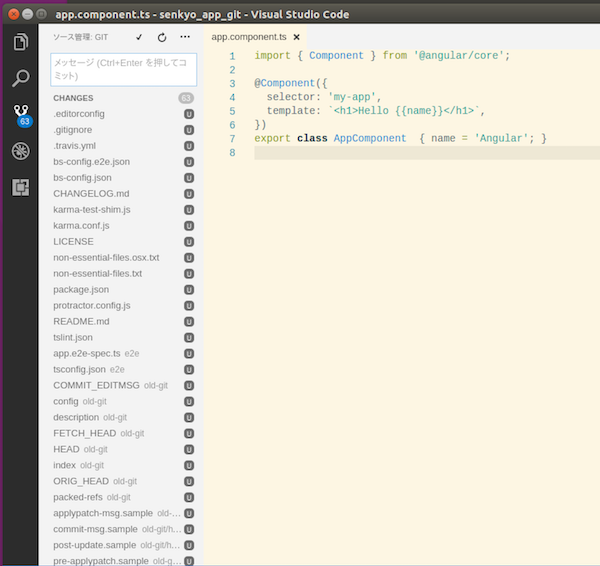
Task: Select protractor.config.js change
Action: coord(122,306)
